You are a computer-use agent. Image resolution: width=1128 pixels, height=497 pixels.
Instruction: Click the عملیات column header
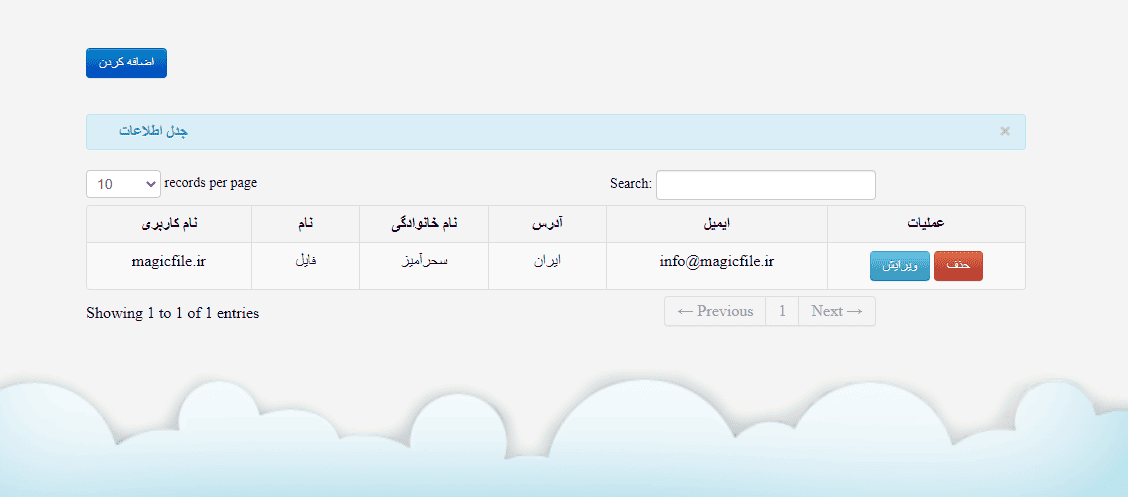tap(927, 224)
